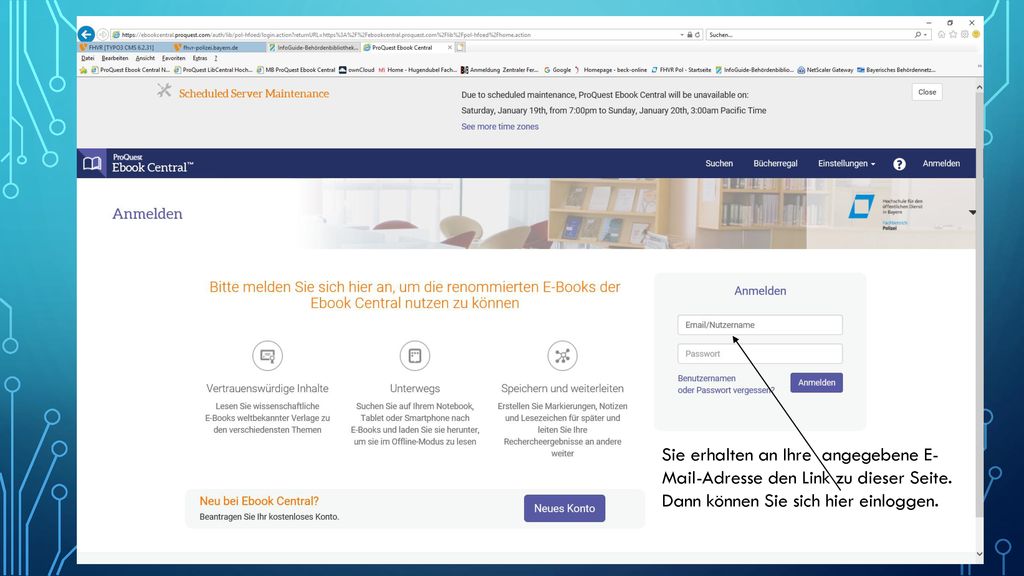Viewport: 1024px width, 576px height.
Task: Click the Unterwegs tablet icon
Action: (x=415, y=356)
